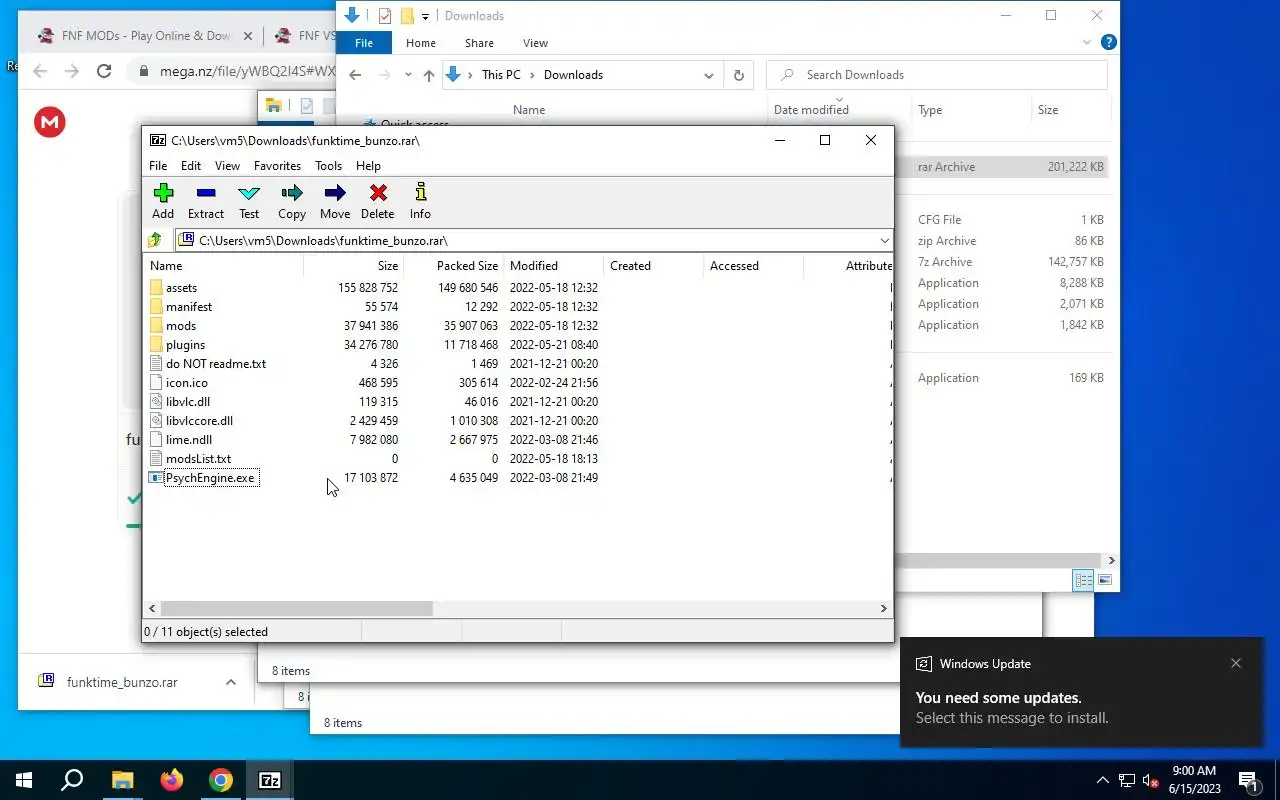Open the Windows search icon
Image resolution: width=1280 pixels, height=800 pixels.
[72, 780]
